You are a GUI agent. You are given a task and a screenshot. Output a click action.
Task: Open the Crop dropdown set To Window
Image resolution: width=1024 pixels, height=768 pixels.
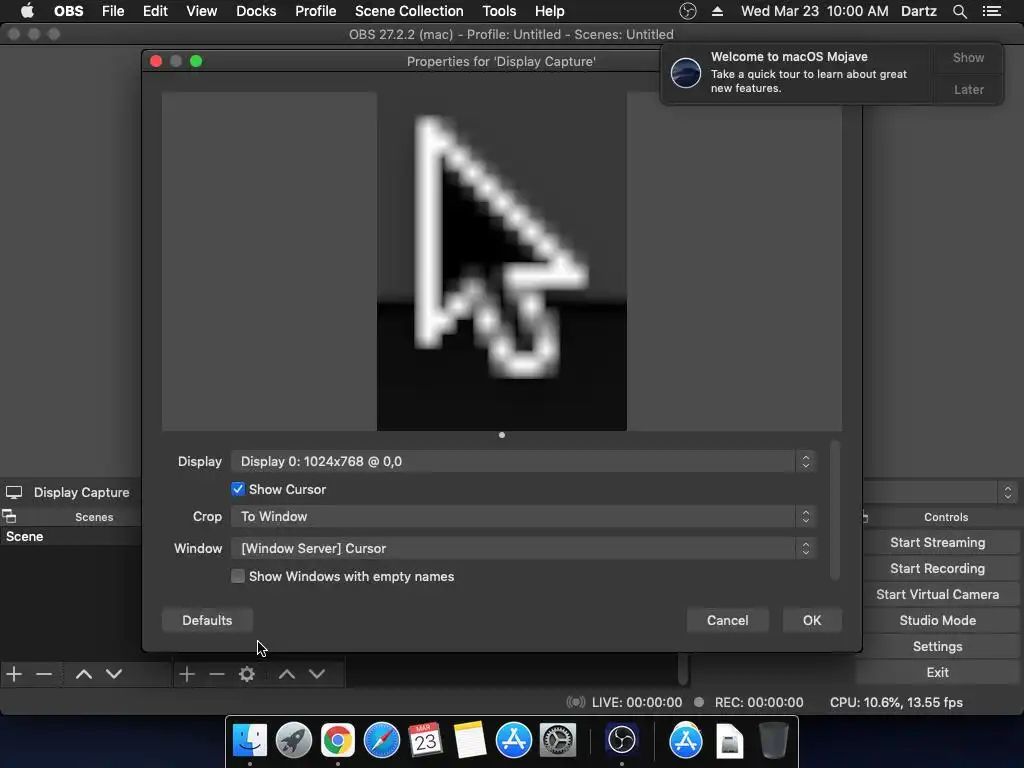click(x=523, y=517)
